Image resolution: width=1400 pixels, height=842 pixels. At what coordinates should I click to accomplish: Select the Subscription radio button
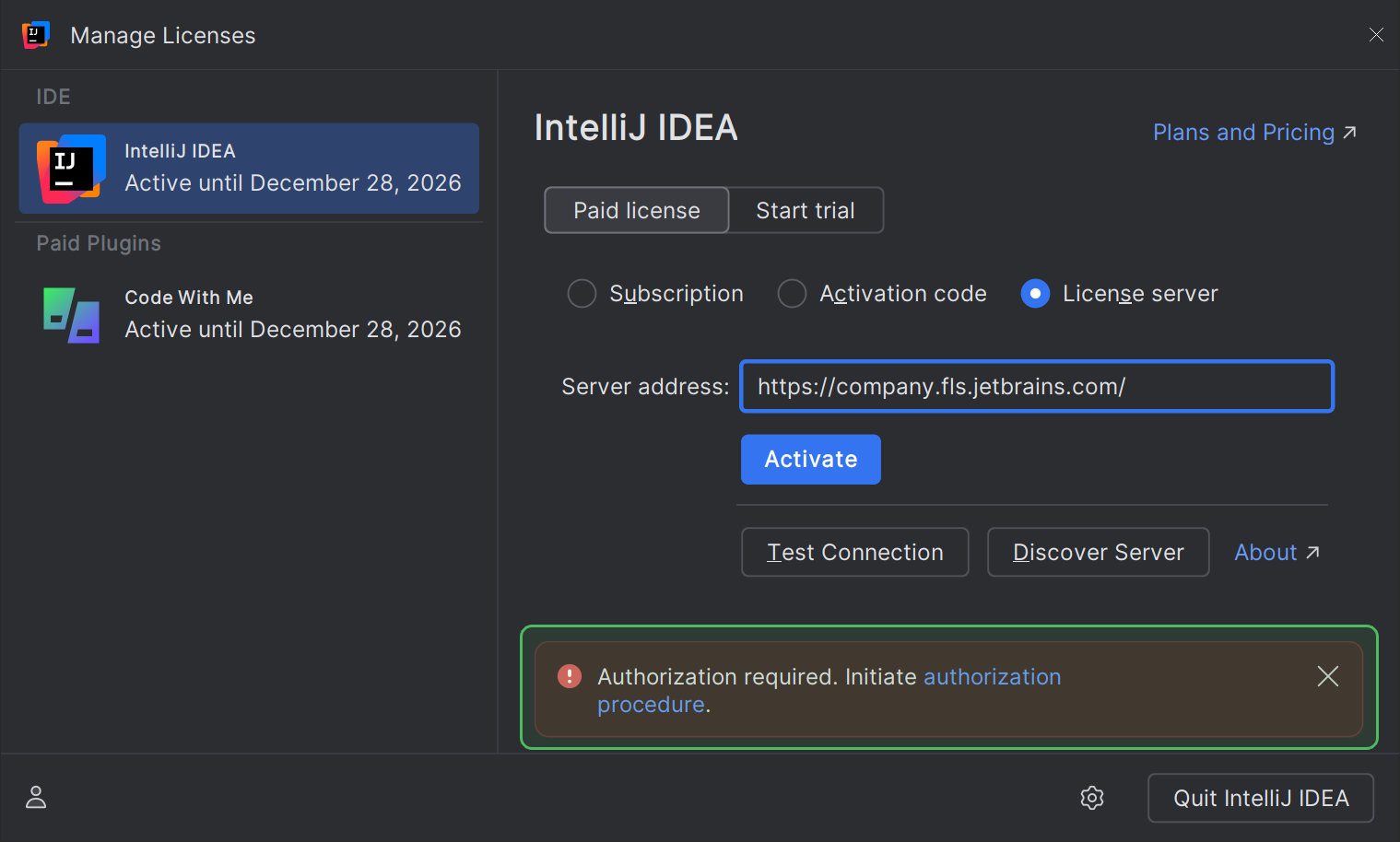coord(582,293)
